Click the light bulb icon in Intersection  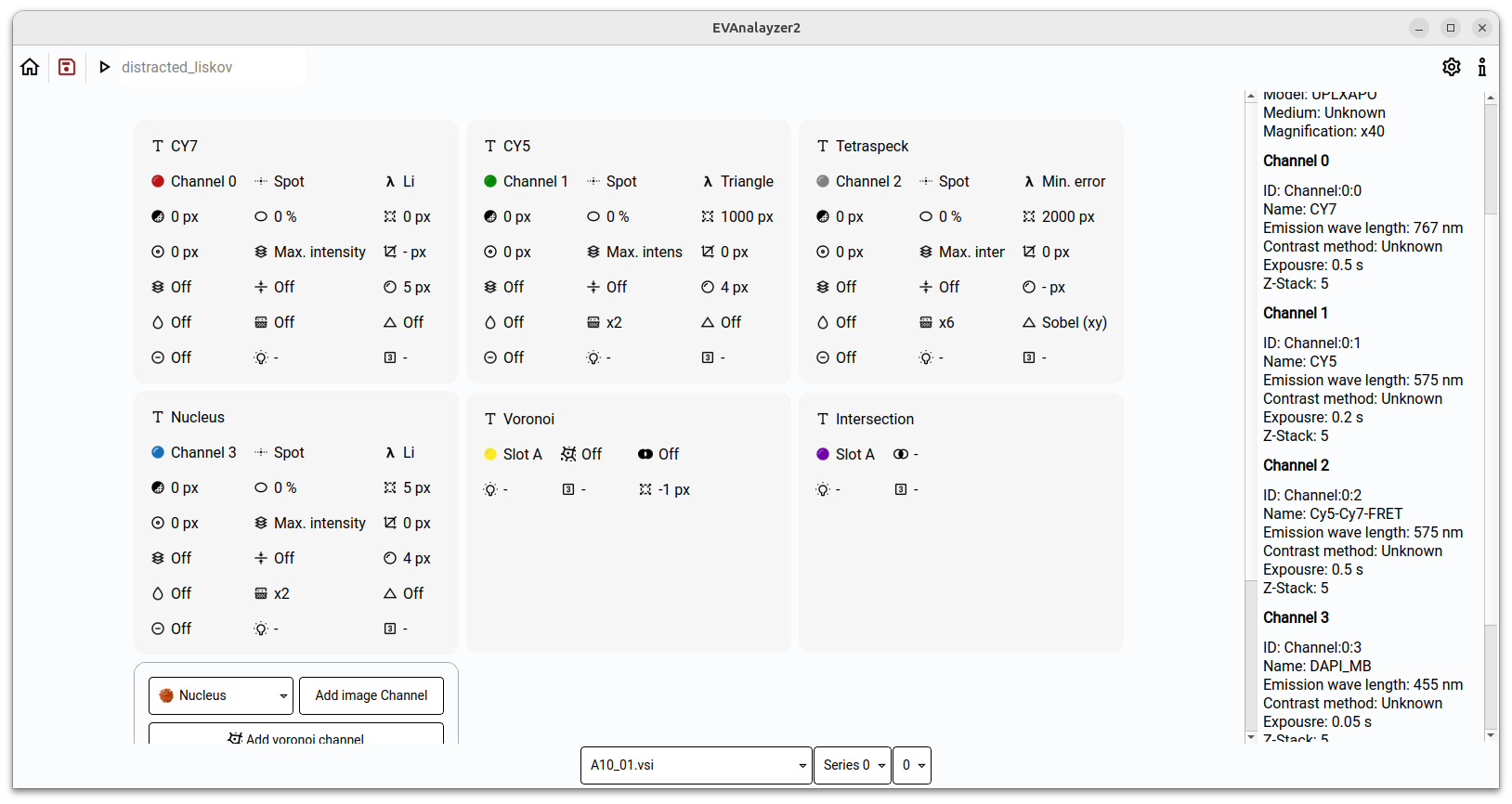(x=823, y=489)
